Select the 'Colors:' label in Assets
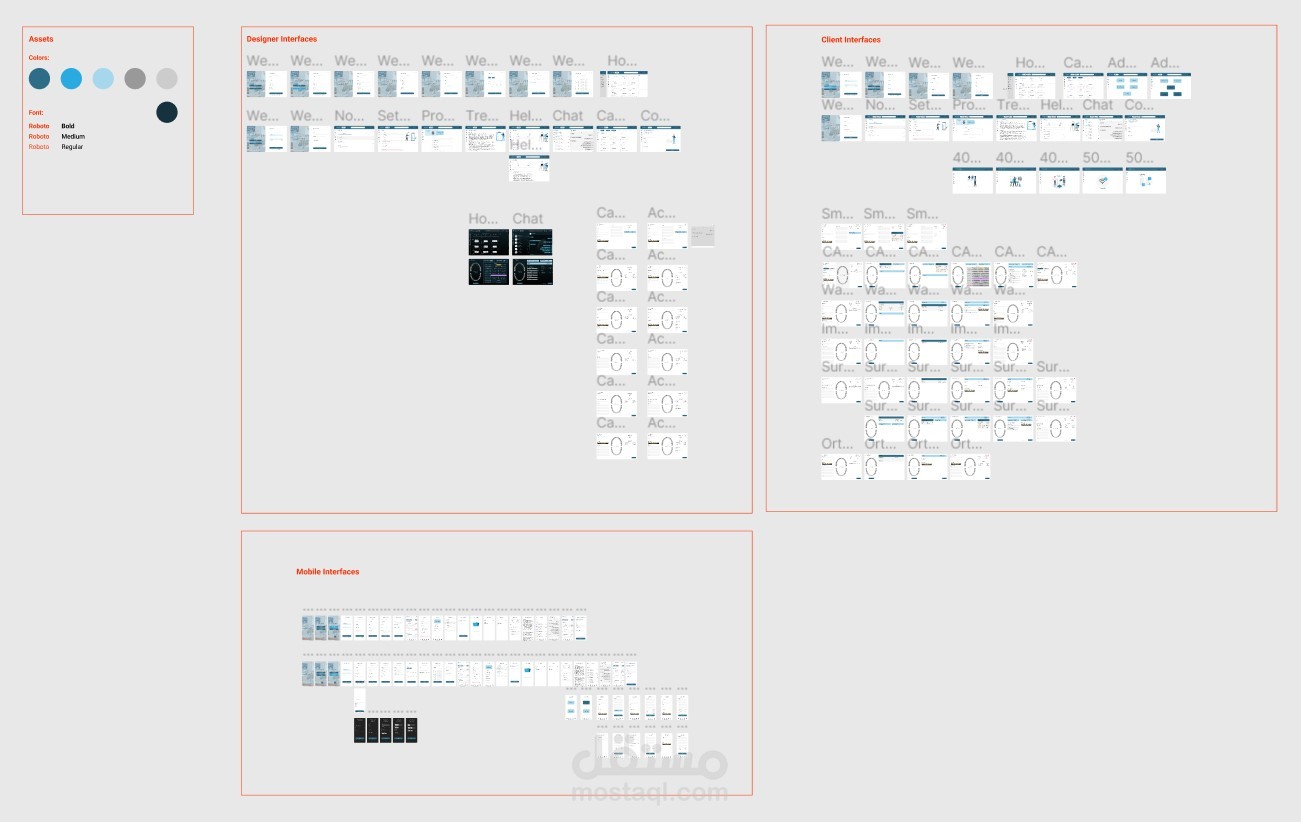 (39, 58)
